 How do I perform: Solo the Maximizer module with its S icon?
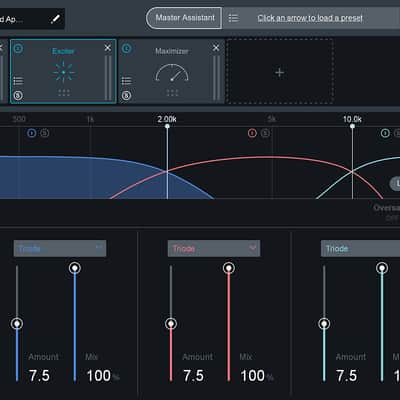pyautogui.click(x=126, y=96)
